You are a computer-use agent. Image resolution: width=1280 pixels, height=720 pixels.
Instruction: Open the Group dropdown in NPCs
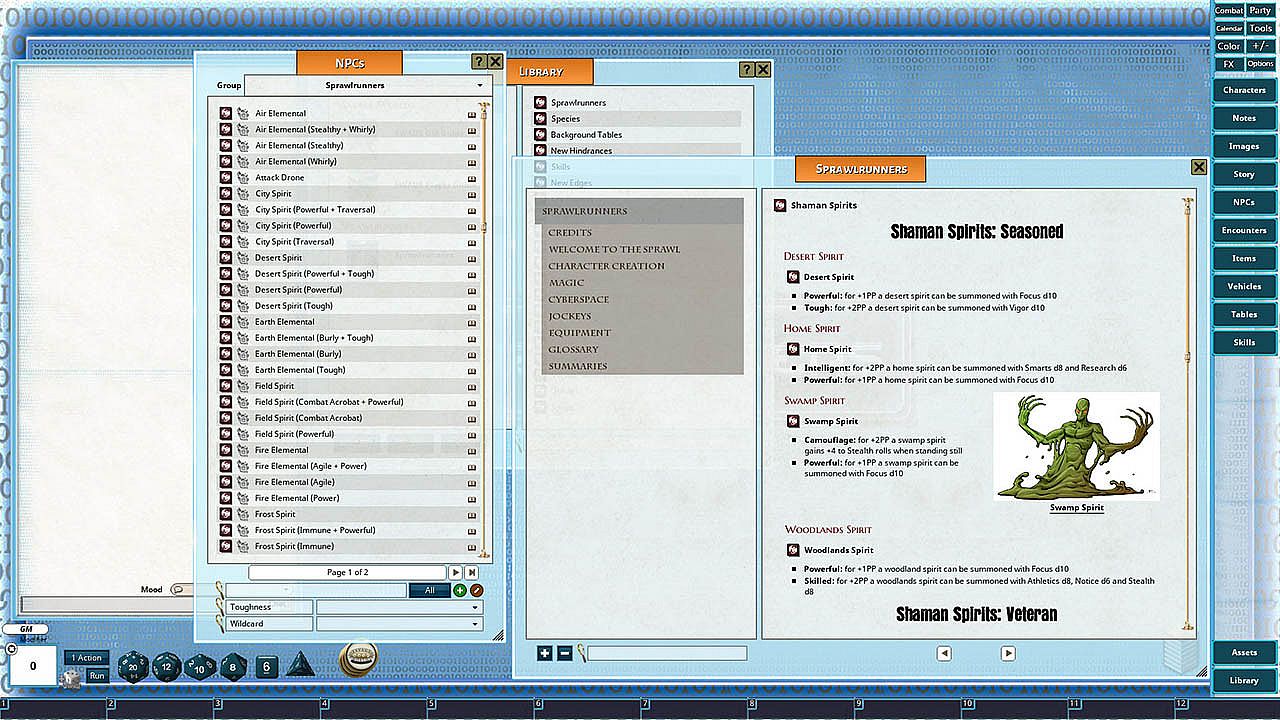[368, 85]
